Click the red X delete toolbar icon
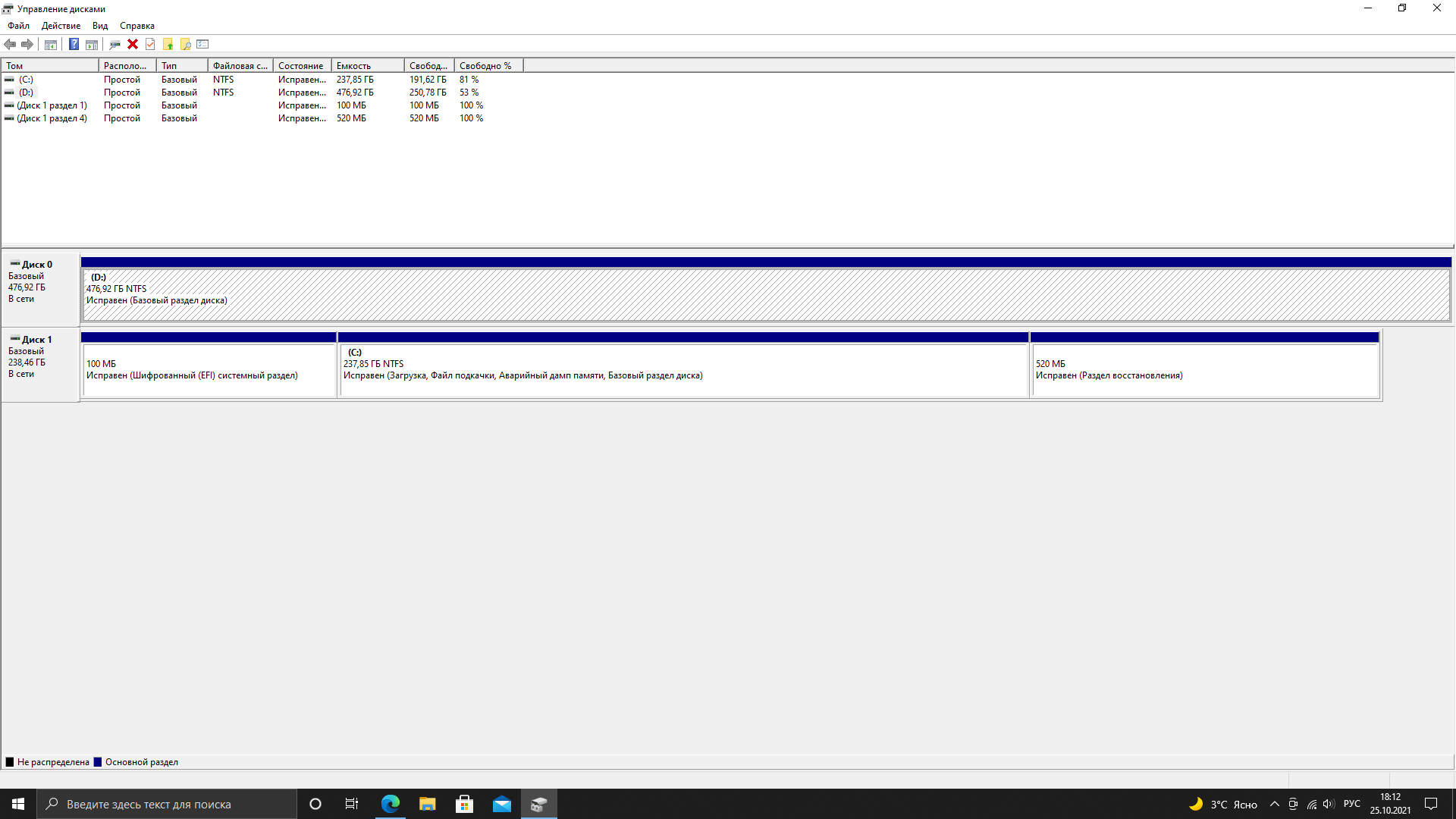The image size is (1456, 819). 133,44
